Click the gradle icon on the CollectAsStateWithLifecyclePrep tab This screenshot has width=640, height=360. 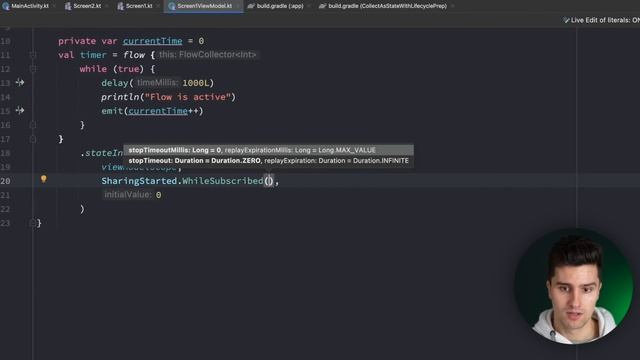pos(322,6)
